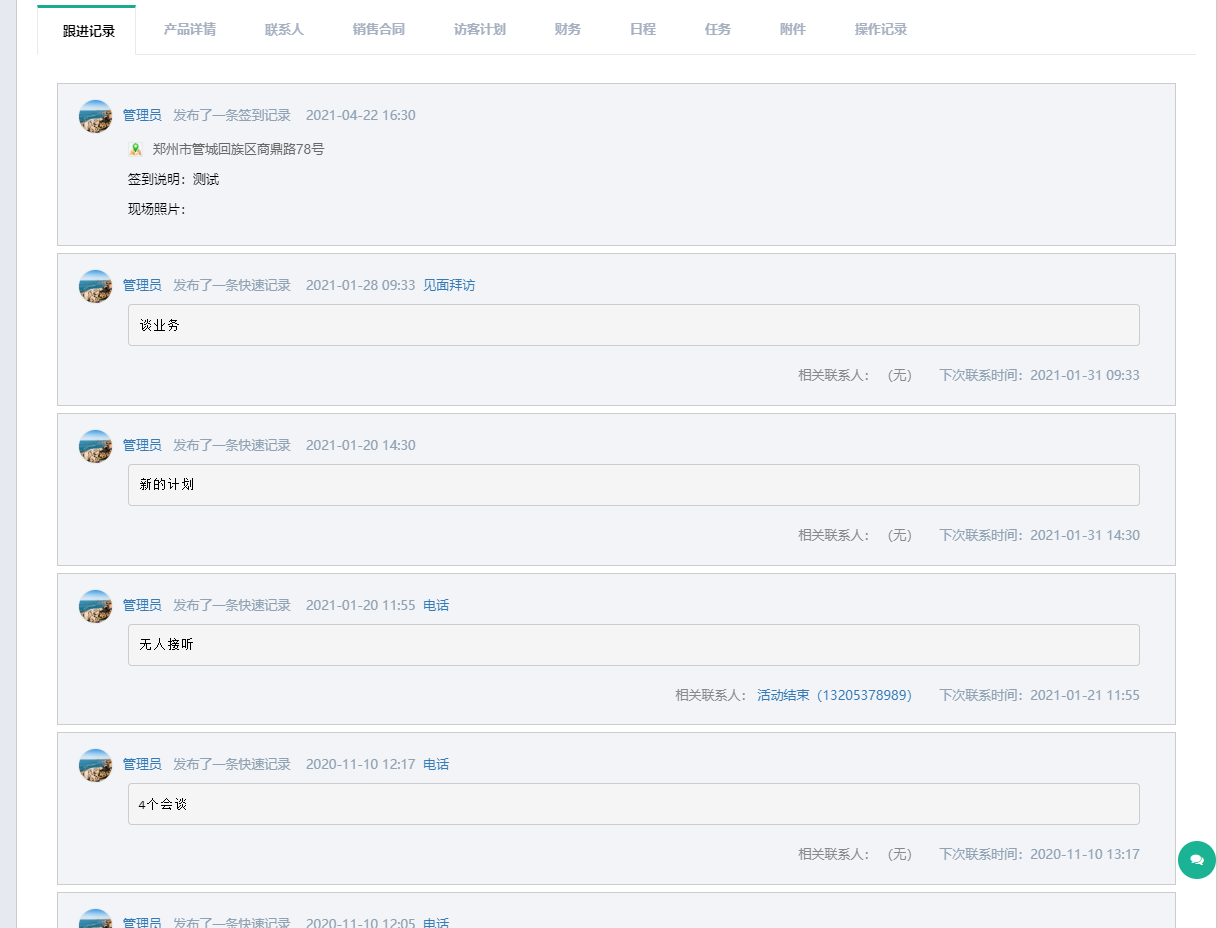This screenshot has width=1217, height=928.
Task: Click the avatar on the 谈业务 record
Action: click(96, 286)
